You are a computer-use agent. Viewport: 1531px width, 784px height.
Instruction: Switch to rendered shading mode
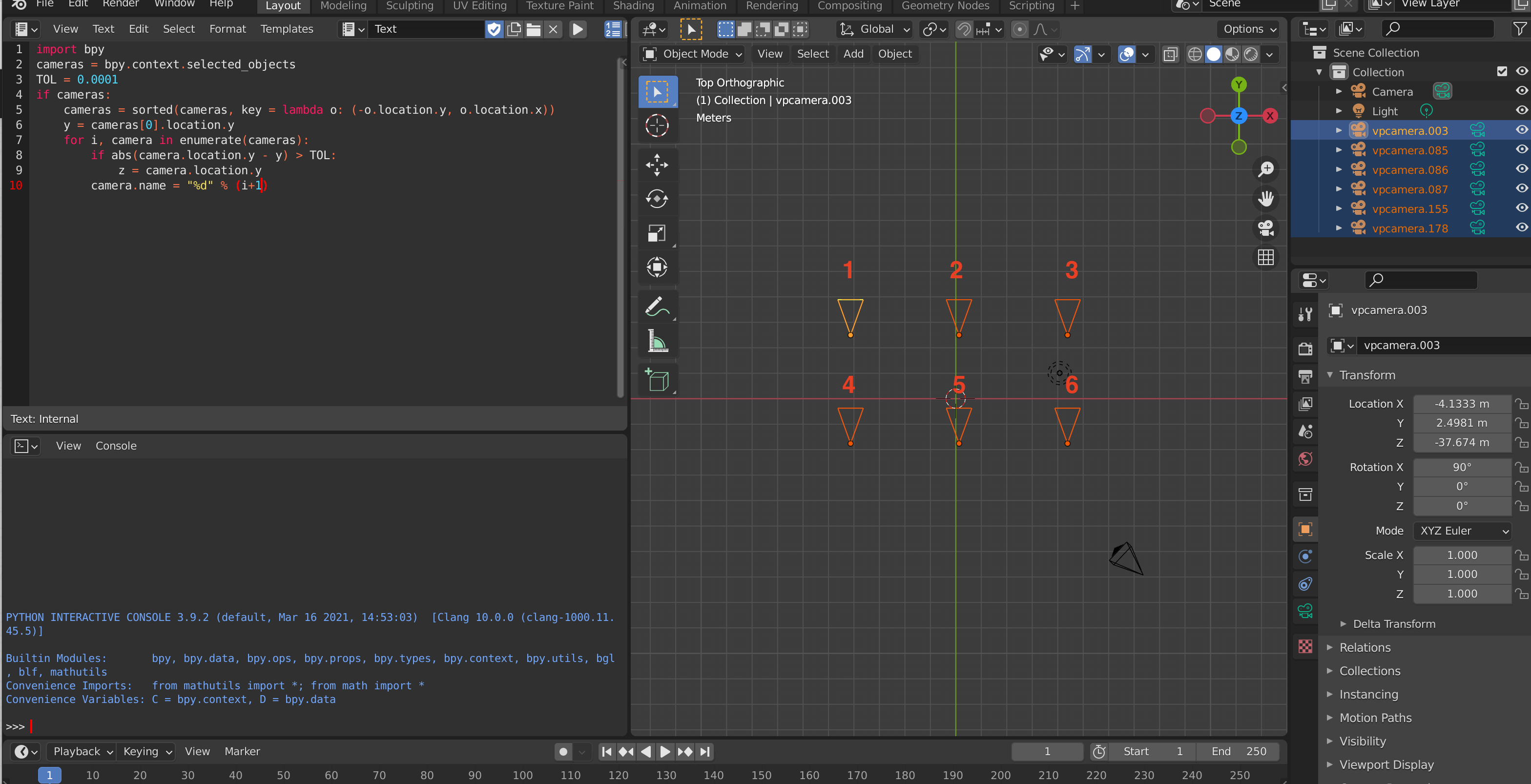point(1251,55)
